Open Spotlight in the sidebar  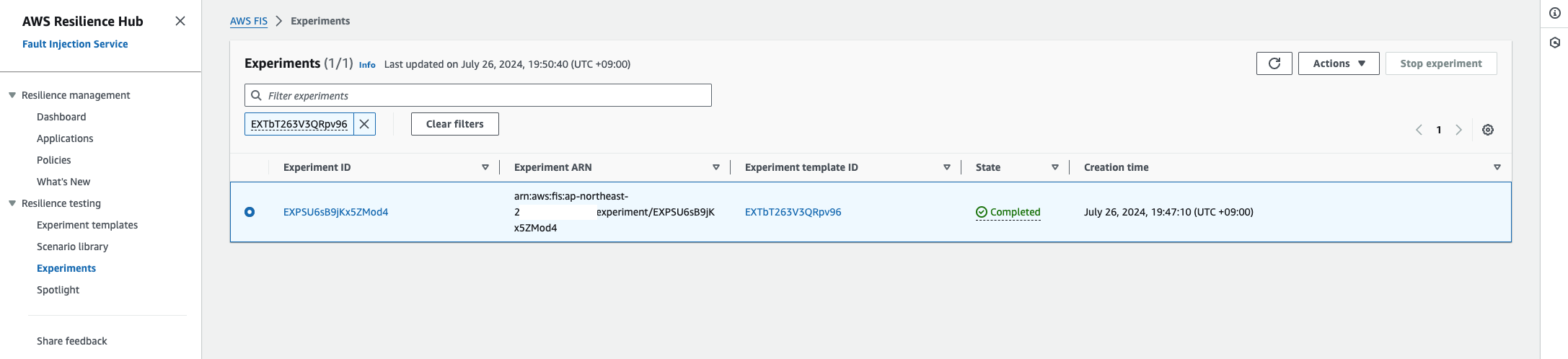(x=58, y=290)
